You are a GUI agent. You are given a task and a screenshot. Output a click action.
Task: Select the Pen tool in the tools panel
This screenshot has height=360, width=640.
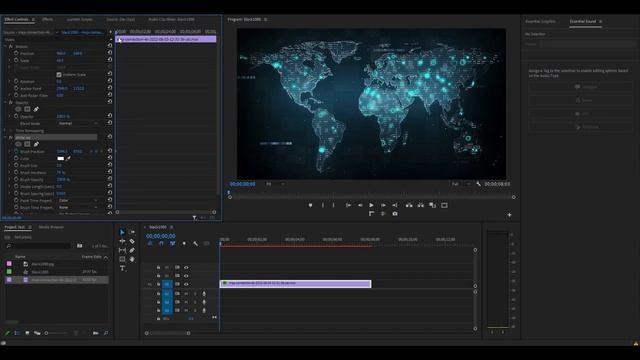pos(132,250)
